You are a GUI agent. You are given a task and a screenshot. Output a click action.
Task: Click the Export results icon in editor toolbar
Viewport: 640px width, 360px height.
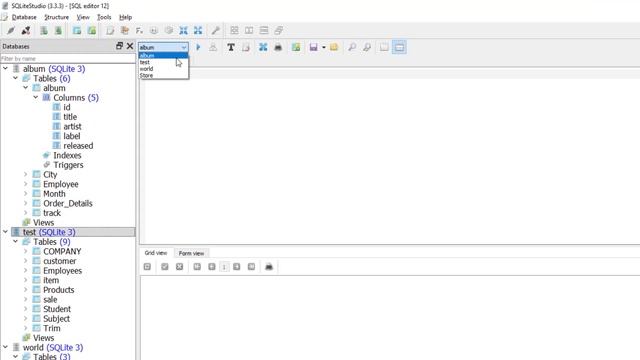(263, 47)
